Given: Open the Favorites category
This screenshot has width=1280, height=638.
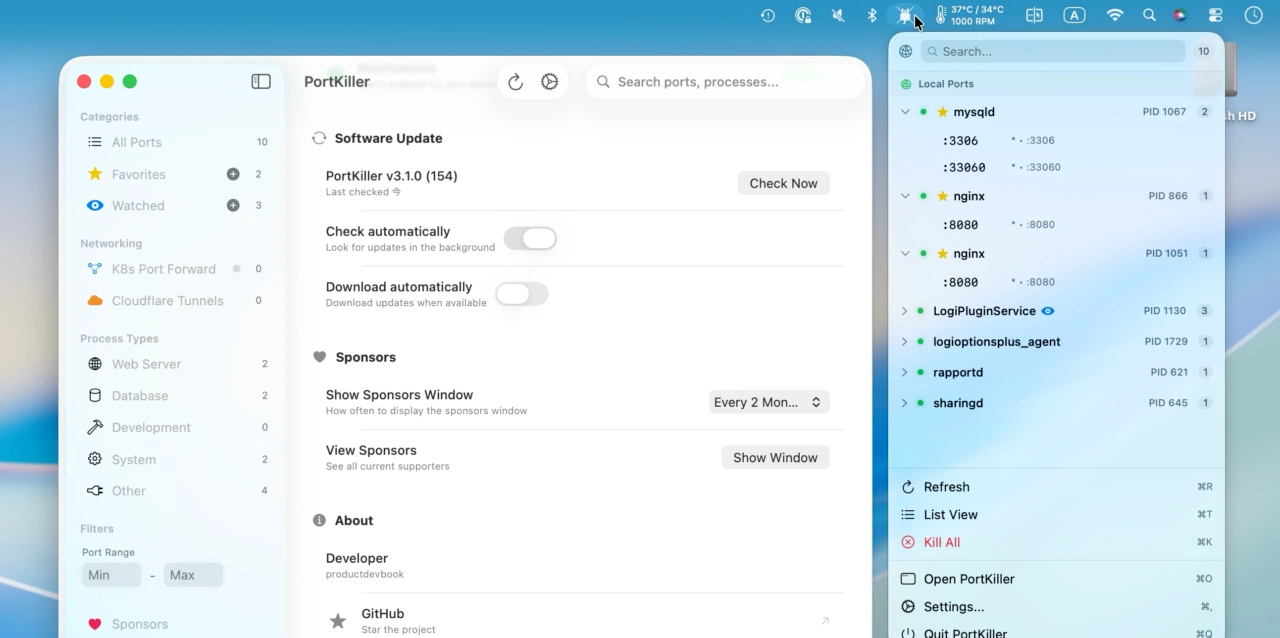Looking at the screenshot, I should coord(137,174).
